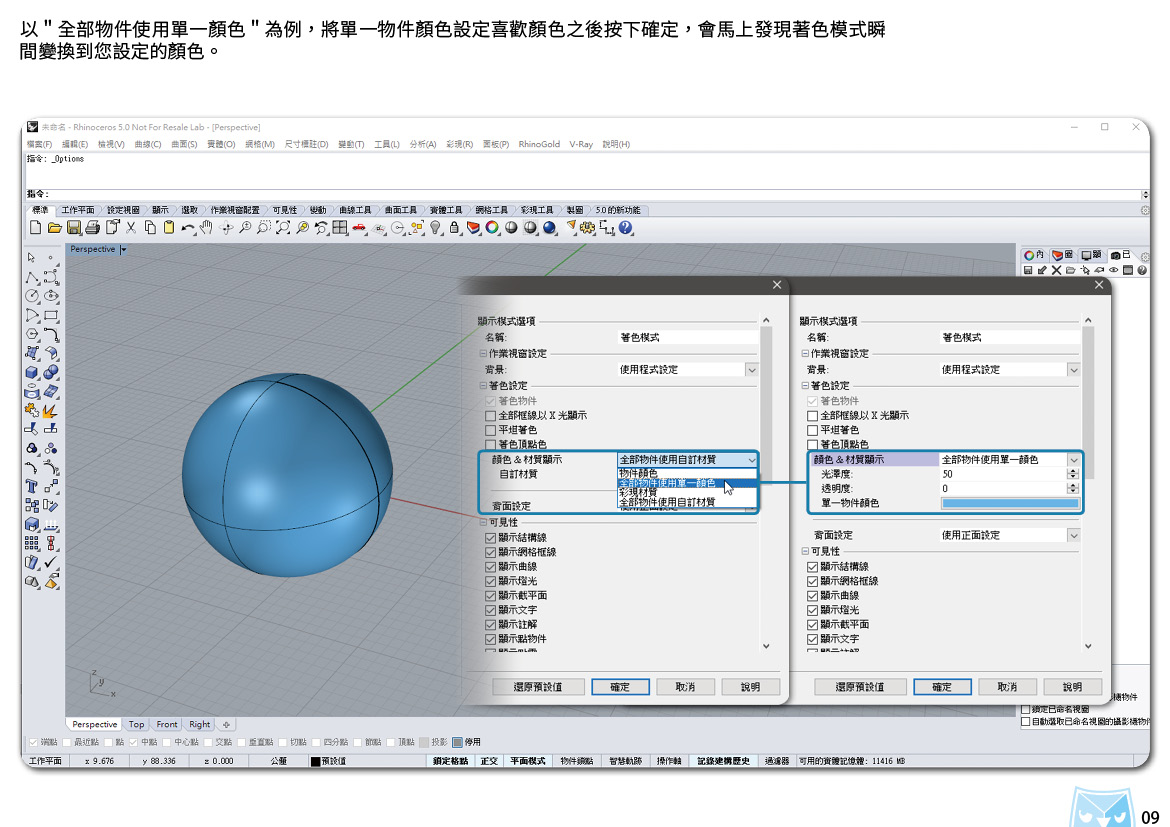Open the color wheel material icon
The height and width of the screenshot is (827, 1170).
(x=492, y=228)
